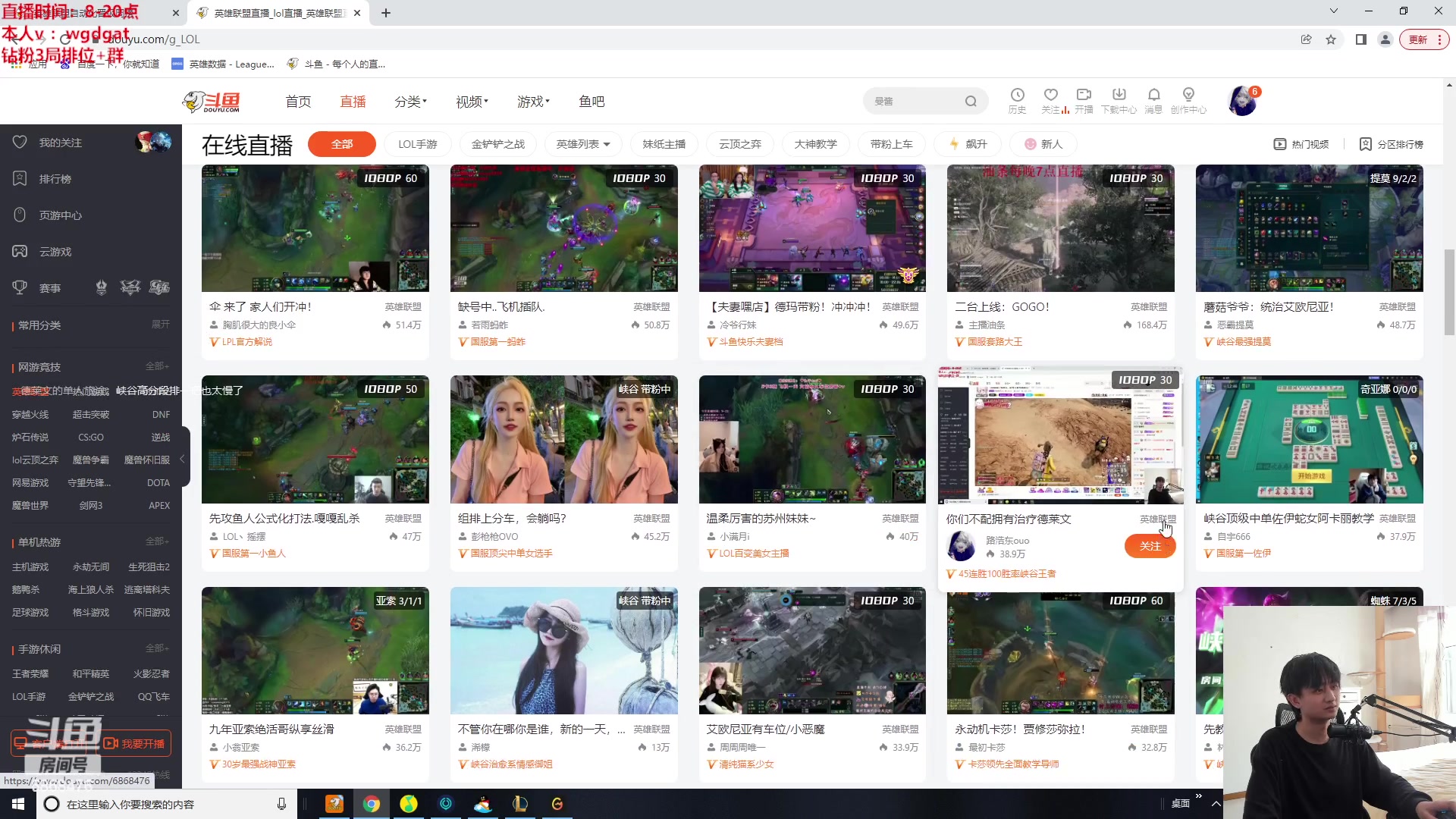Screen dimensions: 1456x819
Task: Open 我的关注 in the sidebar
Action: (61, 143)
